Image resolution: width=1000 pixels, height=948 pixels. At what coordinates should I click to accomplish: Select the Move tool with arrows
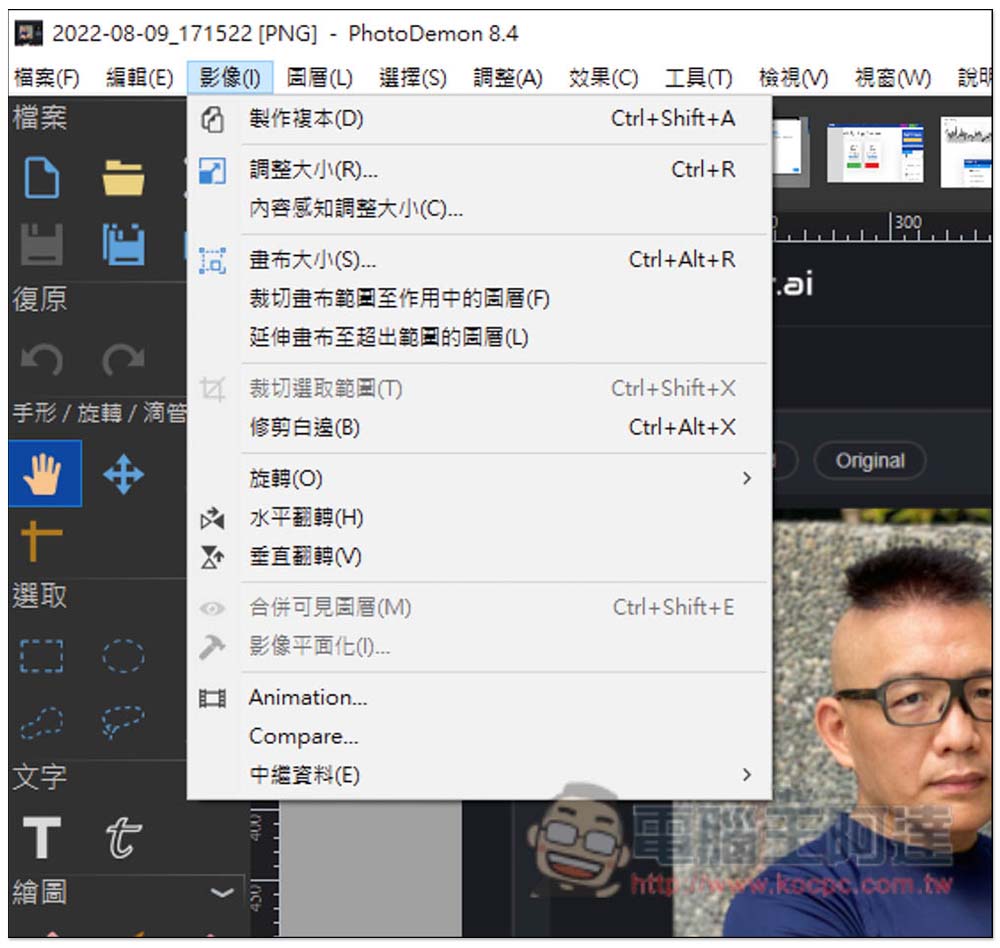pos(123,474)
